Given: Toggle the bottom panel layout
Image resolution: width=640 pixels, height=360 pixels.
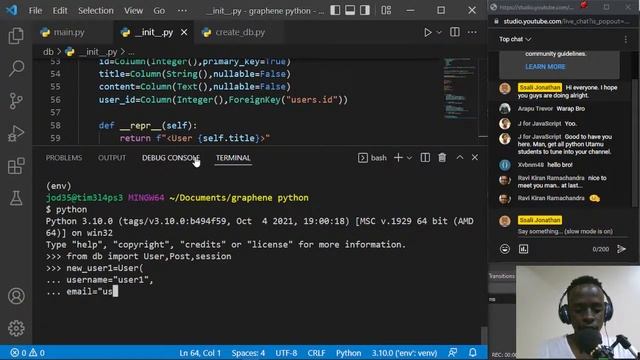Looking at the screenshot, I should pos(350,10).
